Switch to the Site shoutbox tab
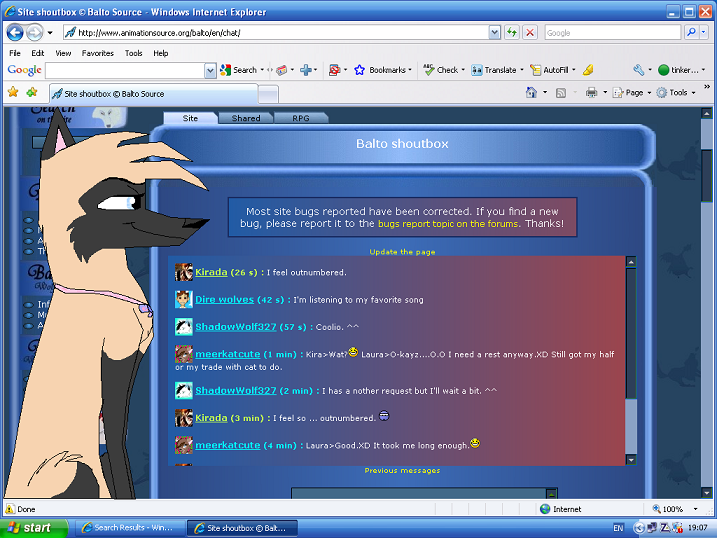The image size is (717, 538). point(190,118)
